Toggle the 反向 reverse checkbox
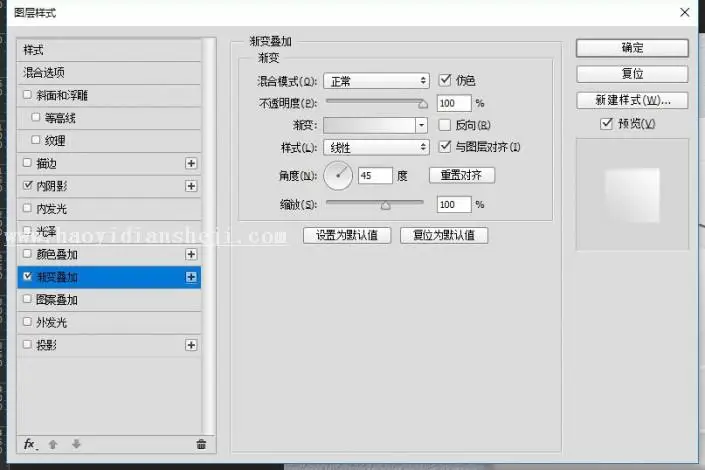The height and width of the screenshot is (470, 705). [445, 125]
